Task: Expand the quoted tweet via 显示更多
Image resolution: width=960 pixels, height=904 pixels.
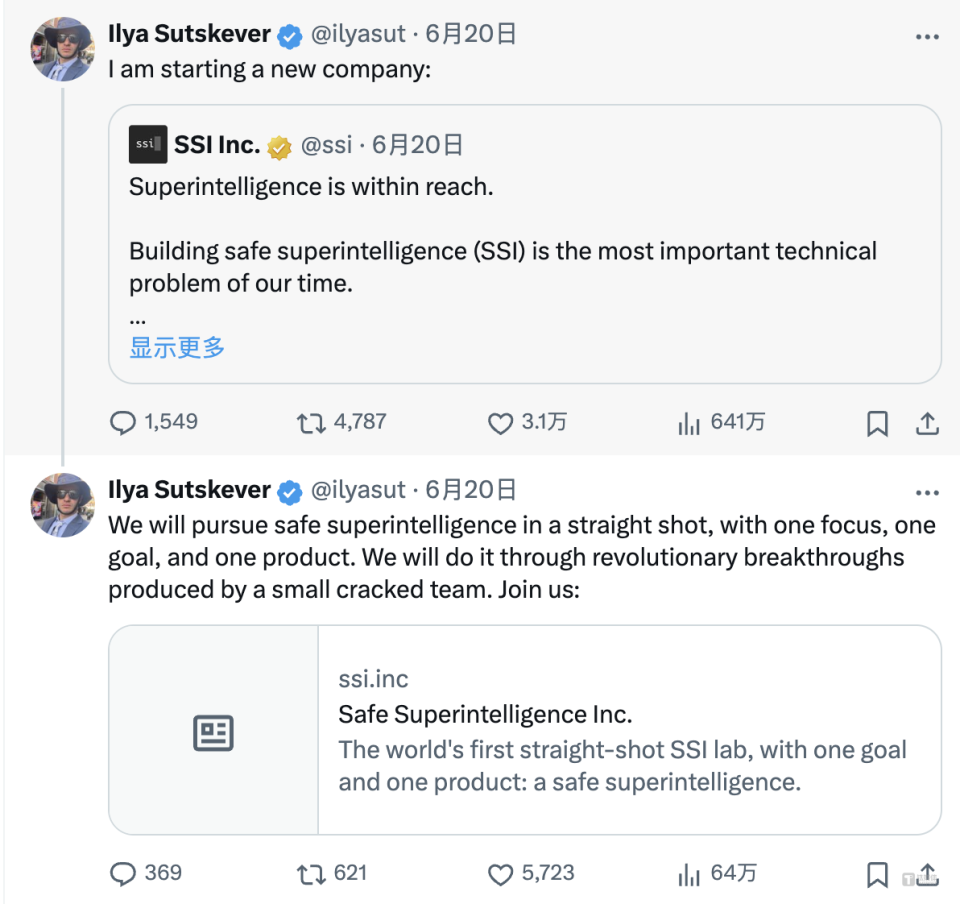Action: click(177, 348)
